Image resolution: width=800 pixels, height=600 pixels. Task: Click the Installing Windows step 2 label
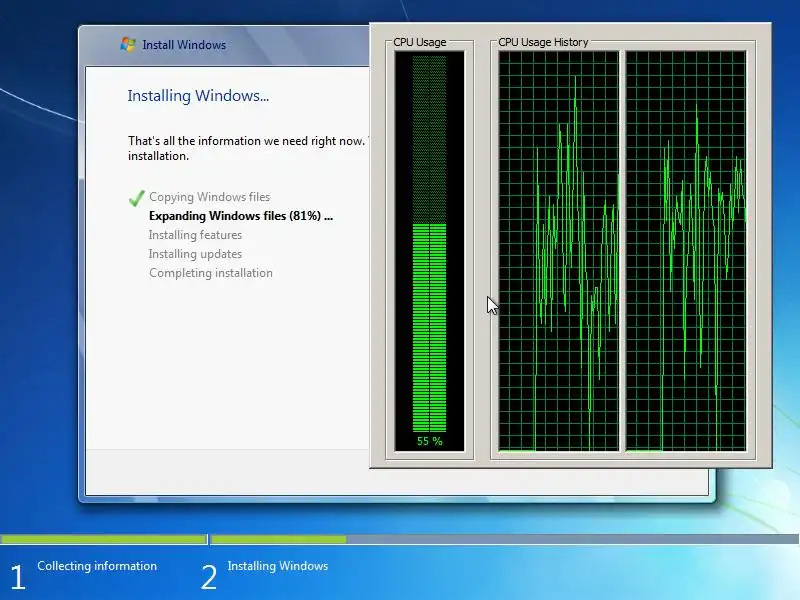(278, 566)
